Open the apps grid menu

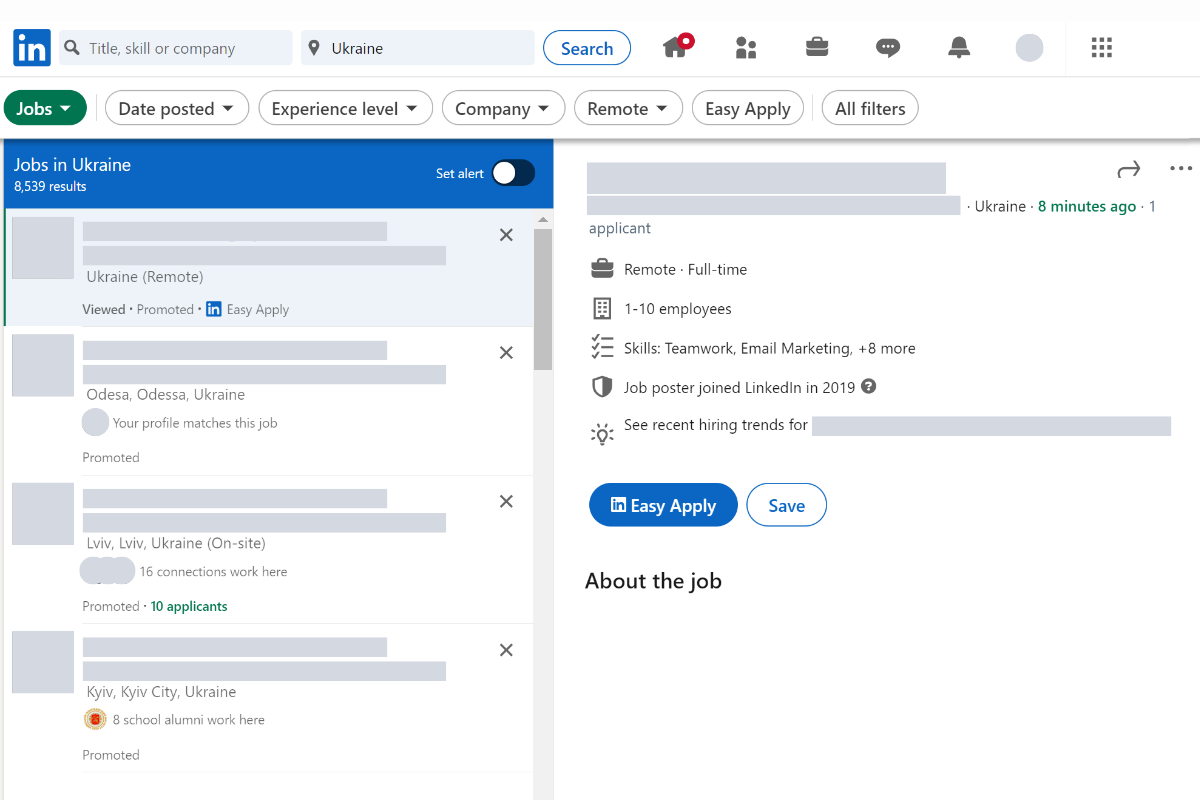[x=1101, y=47]
